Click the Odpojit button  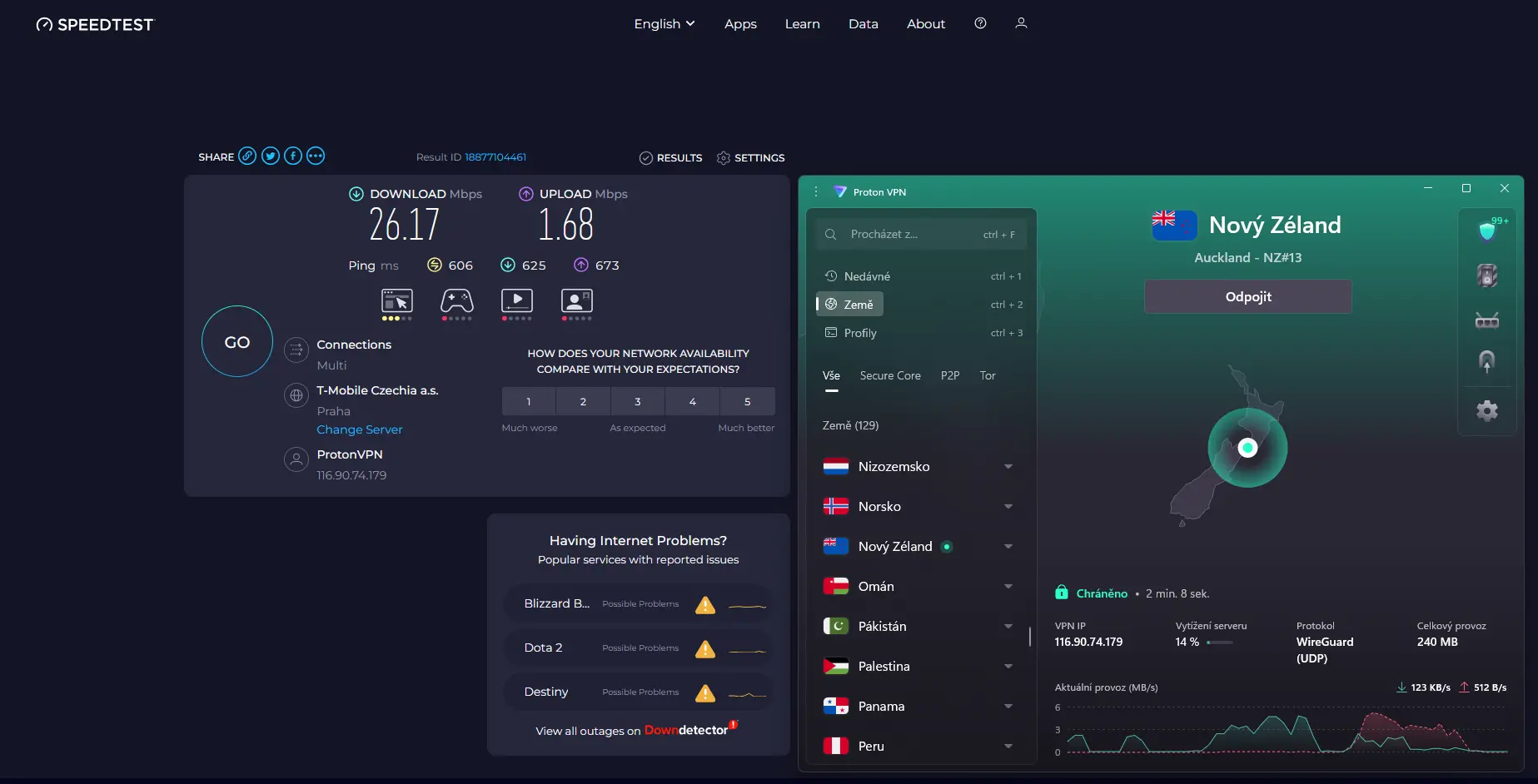coord(1247,296)
